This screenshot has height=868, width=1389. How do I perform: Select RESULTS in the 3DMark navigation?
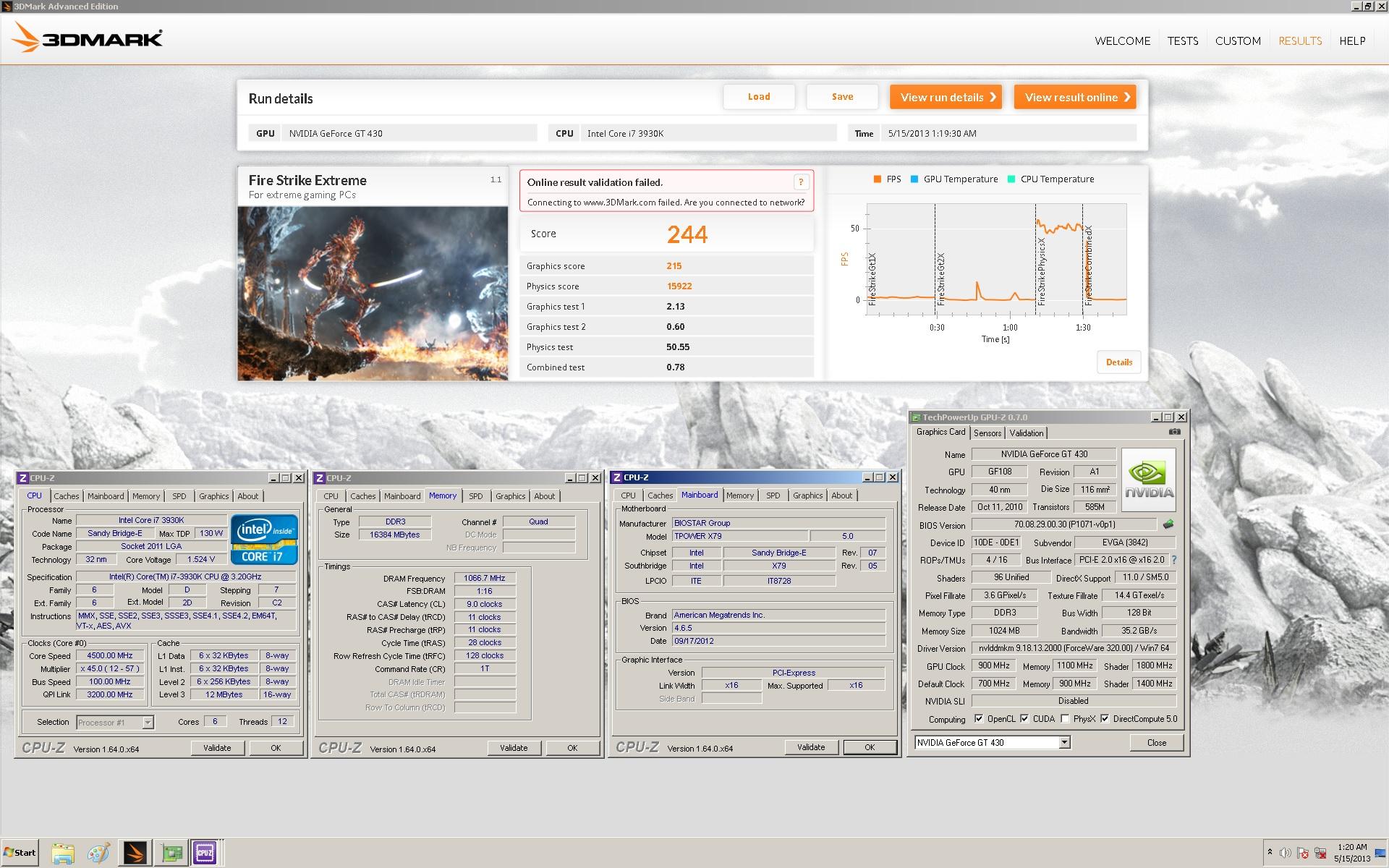(x=1300, y=41)
